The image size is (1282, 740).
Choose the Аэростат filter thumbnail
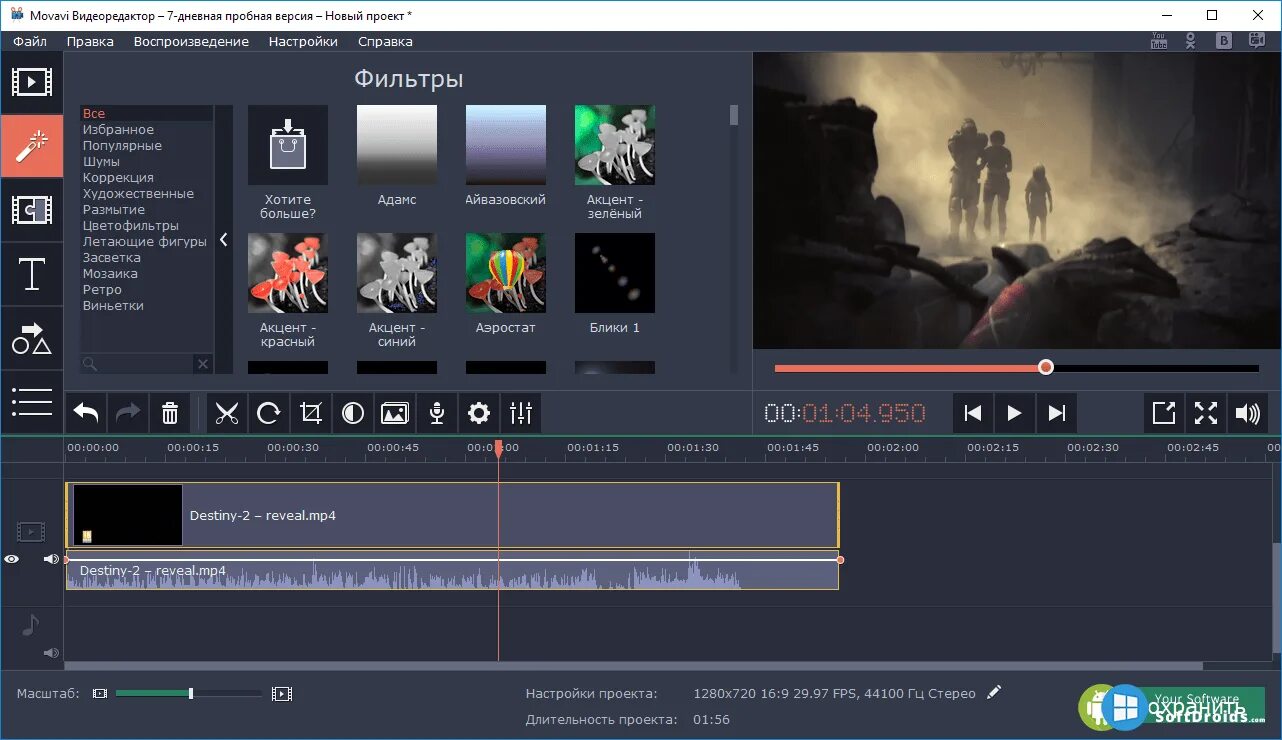(506, 274)
